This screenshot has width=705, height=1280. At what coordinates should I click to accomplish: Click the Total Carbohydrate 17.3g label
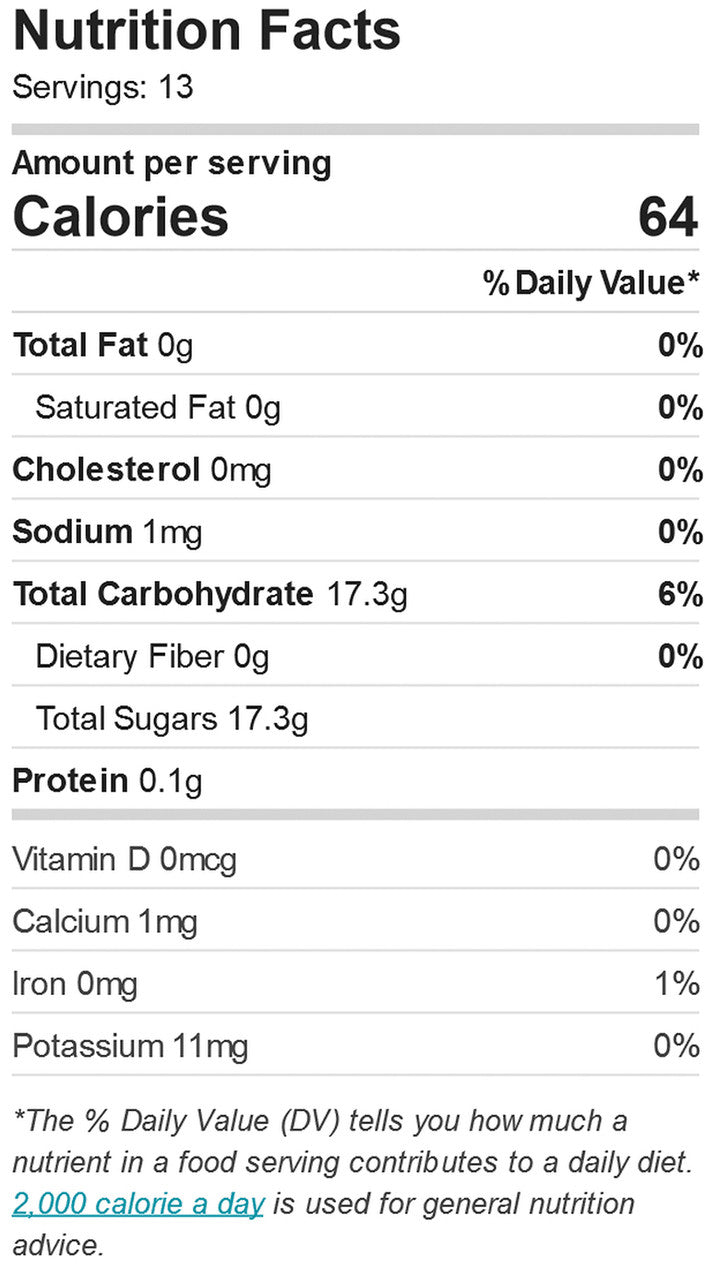[x=210, y=594]
